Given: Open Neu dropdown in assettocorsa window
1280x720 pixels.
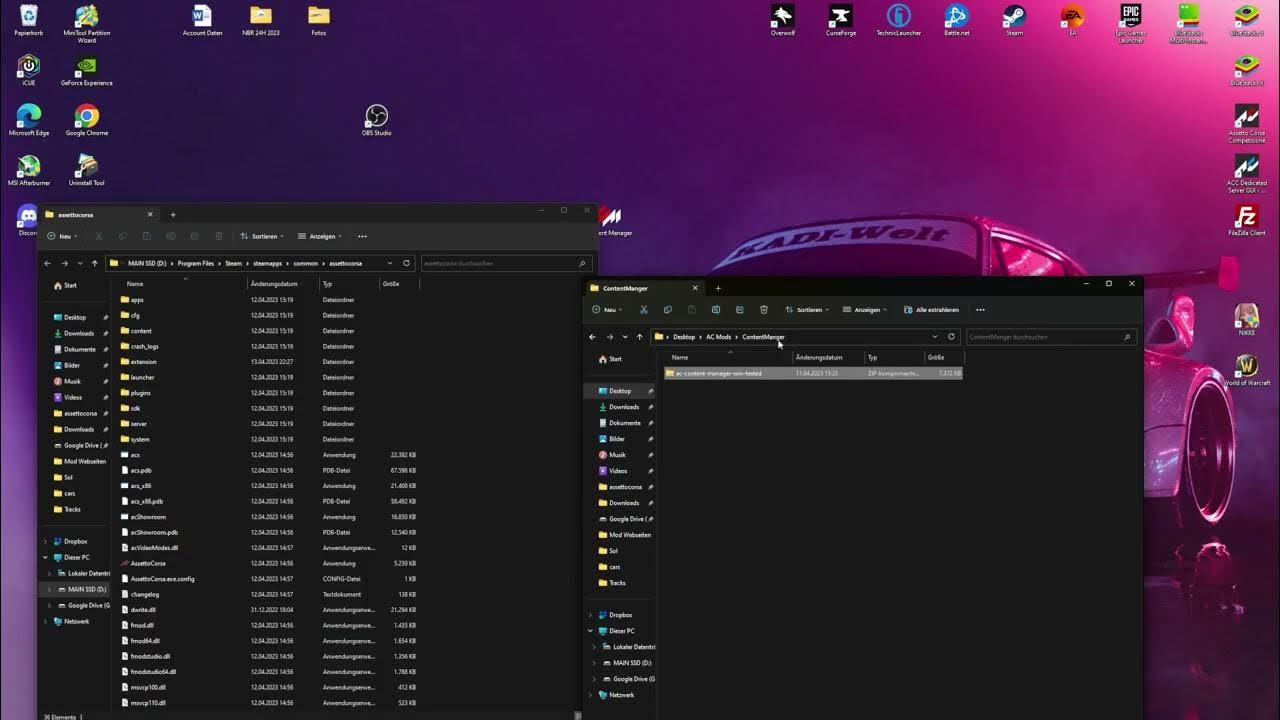Looking at the screenshot, I should pyautogui.click(x=63, y=236).
